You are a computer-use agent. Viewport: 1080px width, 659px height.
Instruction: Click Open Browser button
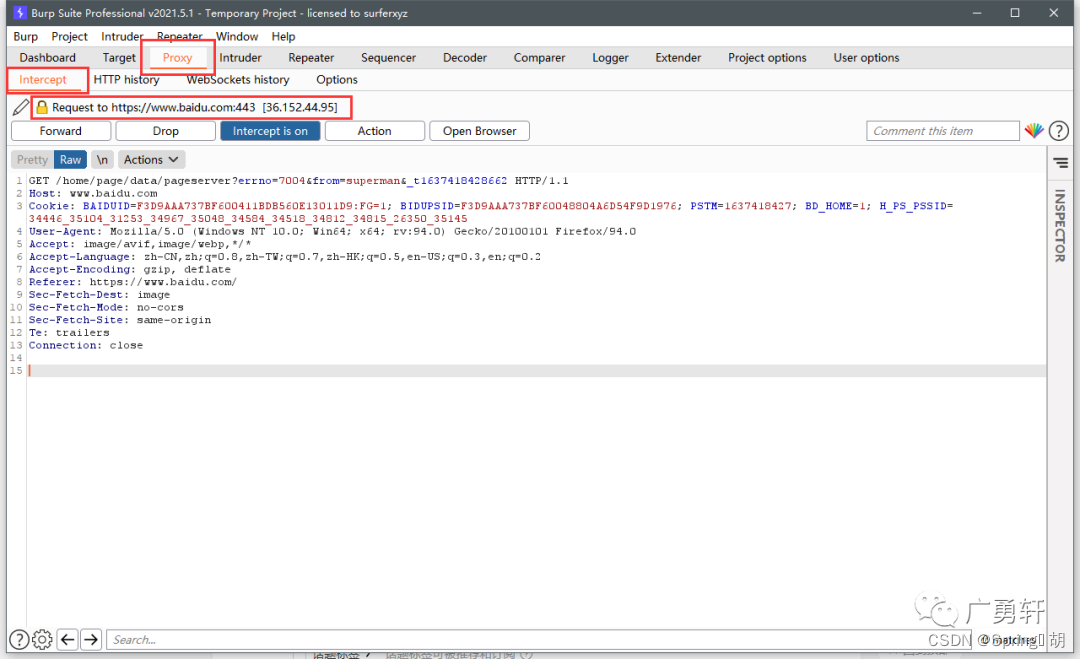click(479, 131)
